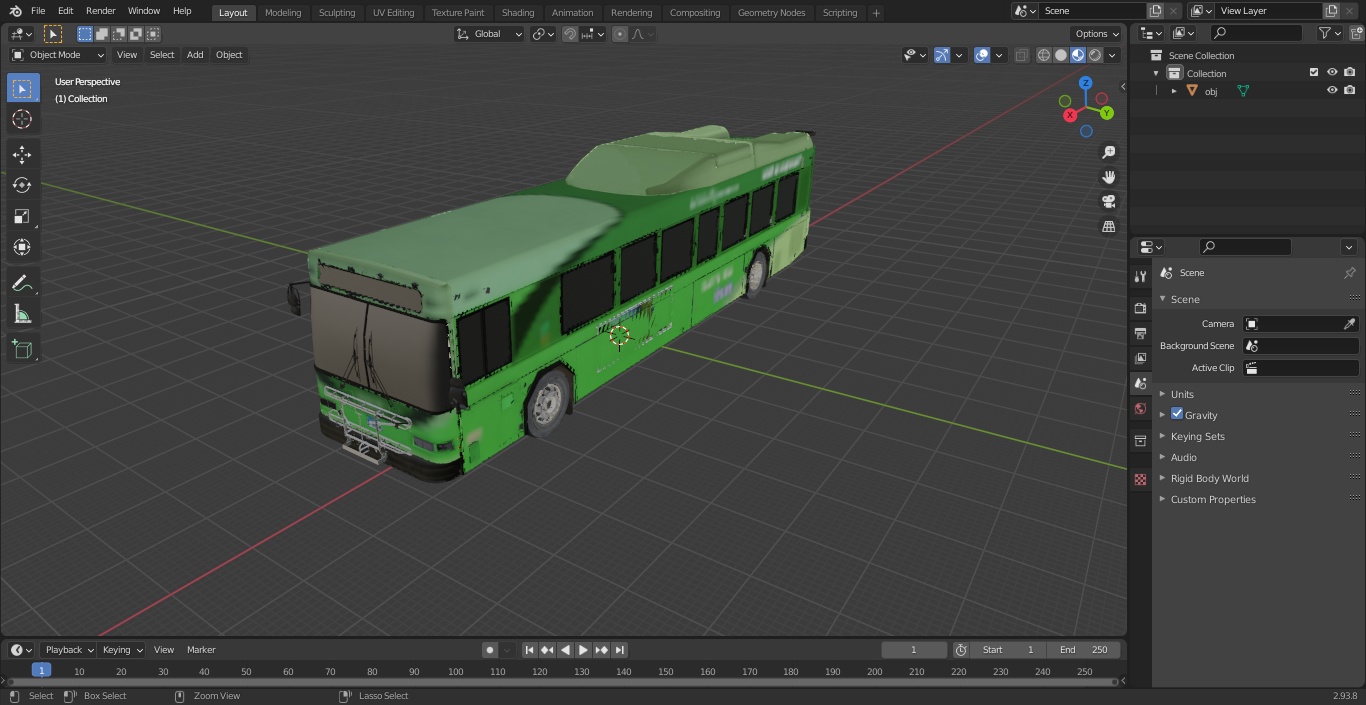Open View Layer properties tab
Viewport: 1366px width, 705px height.
point(1140,358)
